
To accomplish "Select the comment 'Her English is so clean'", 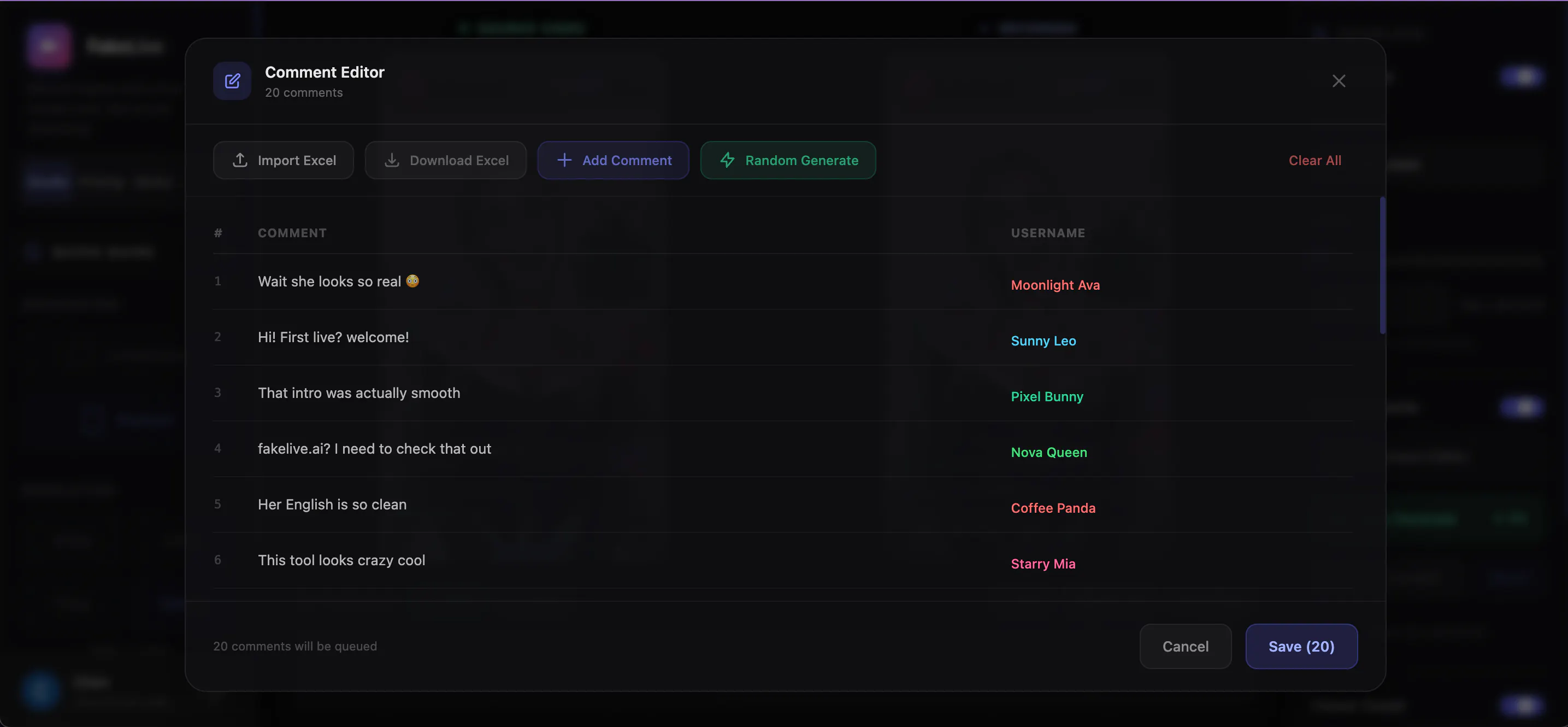I will click(332, 504).
